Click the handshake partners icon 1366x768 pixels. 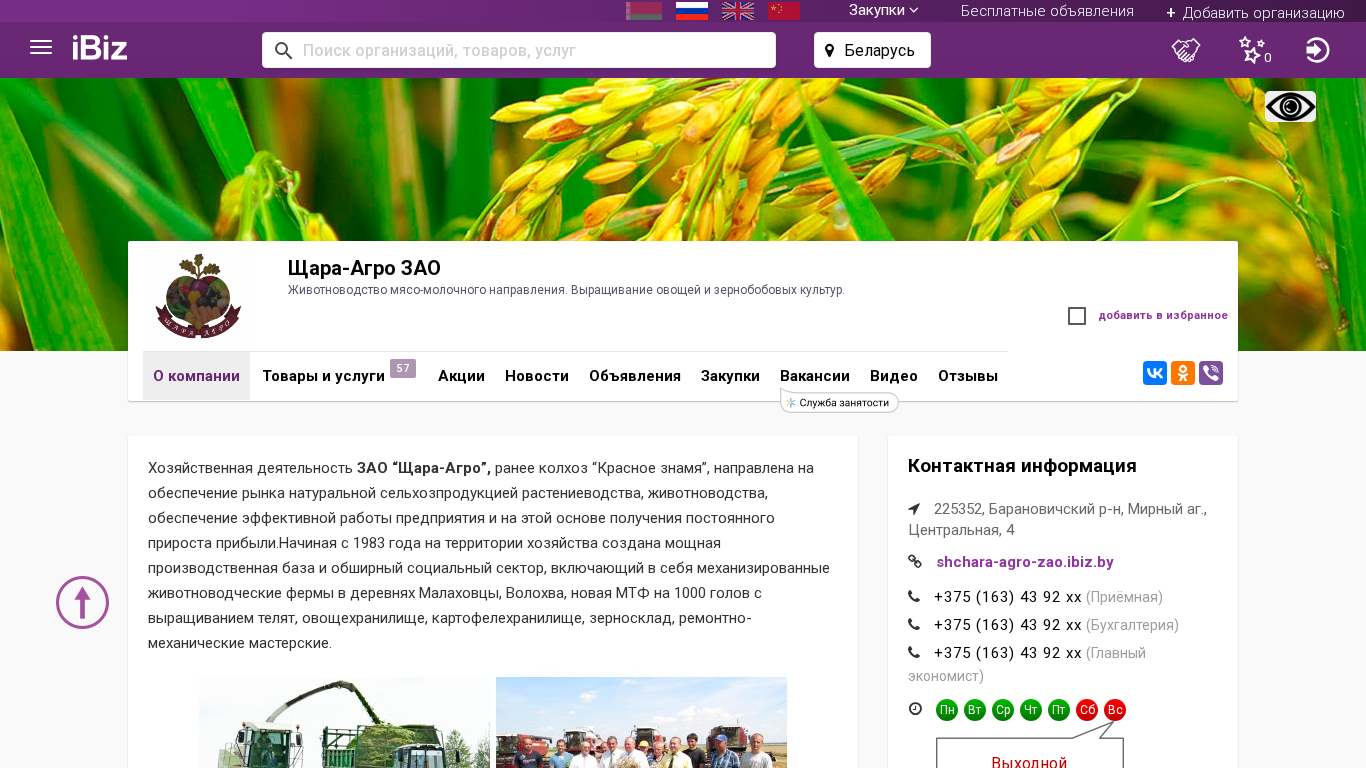point(1186,50)
